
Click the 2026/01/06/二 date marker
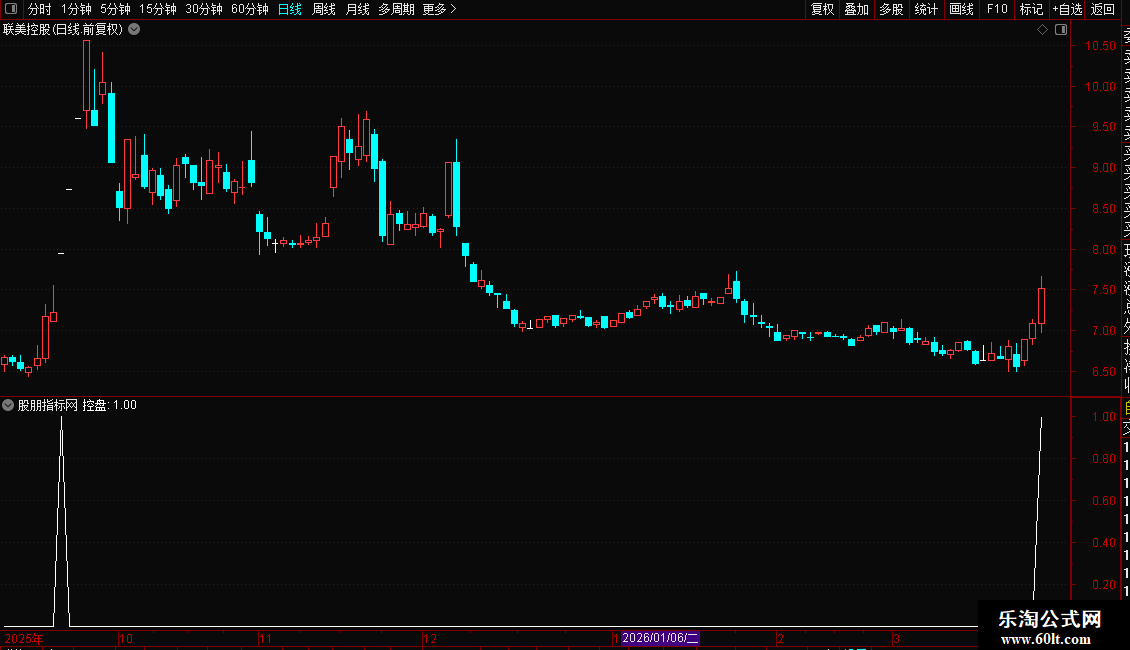tap(659, 638)
